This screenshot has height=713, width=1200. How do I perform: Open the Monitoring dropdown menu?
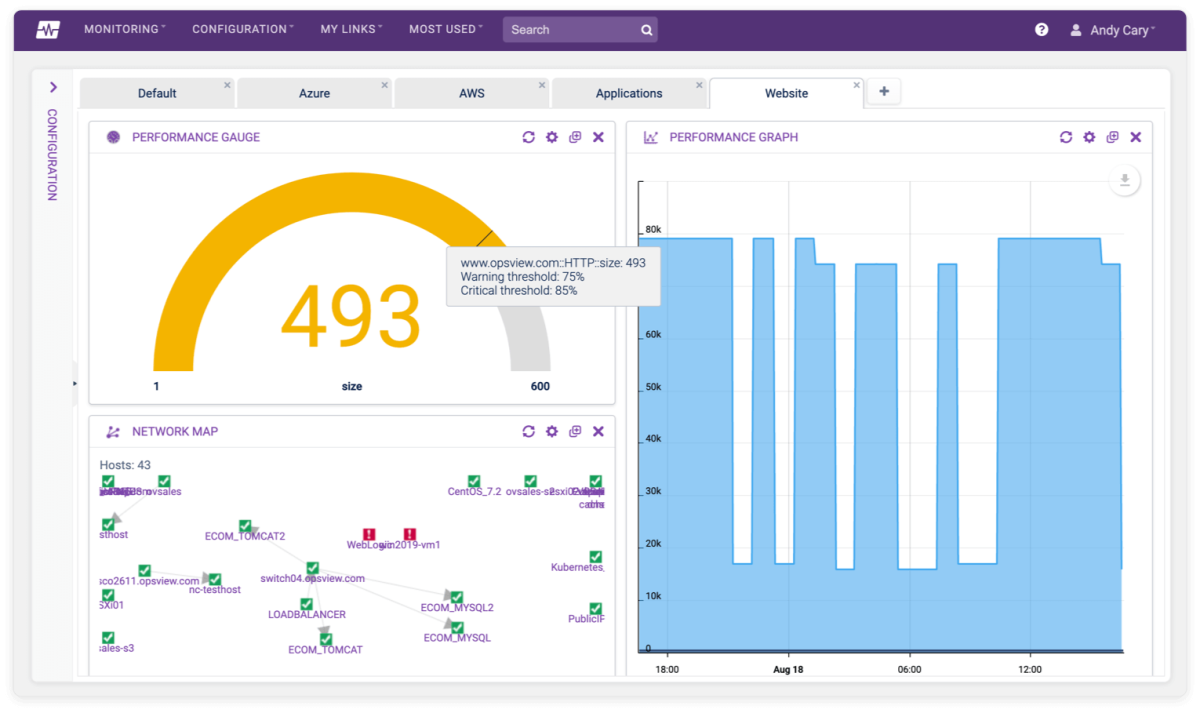(120, 29)
